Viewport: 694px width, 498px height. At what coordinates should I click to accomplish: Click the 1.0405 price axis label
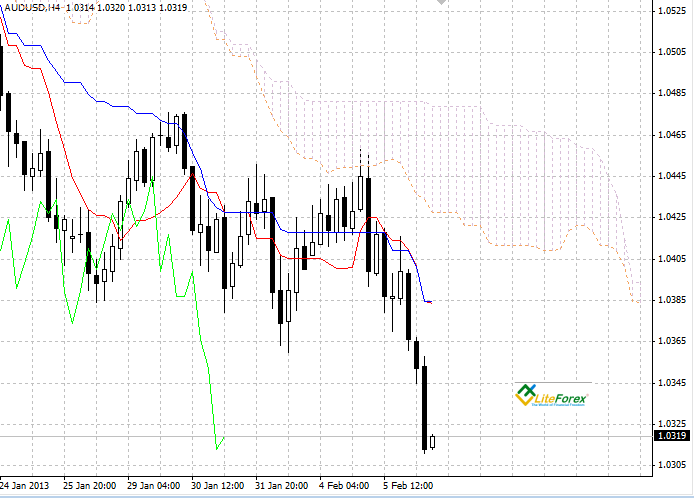pyautogui.click(x=672, y=259)
